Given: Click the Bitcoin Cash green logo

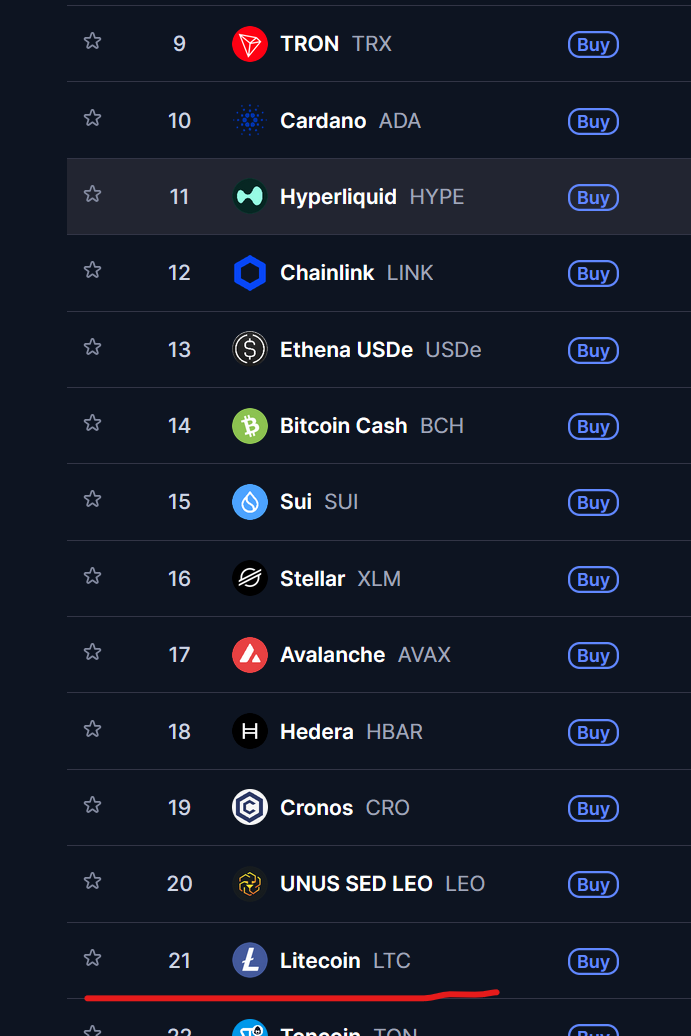Looking at the screenshot, I should (250, 426).
